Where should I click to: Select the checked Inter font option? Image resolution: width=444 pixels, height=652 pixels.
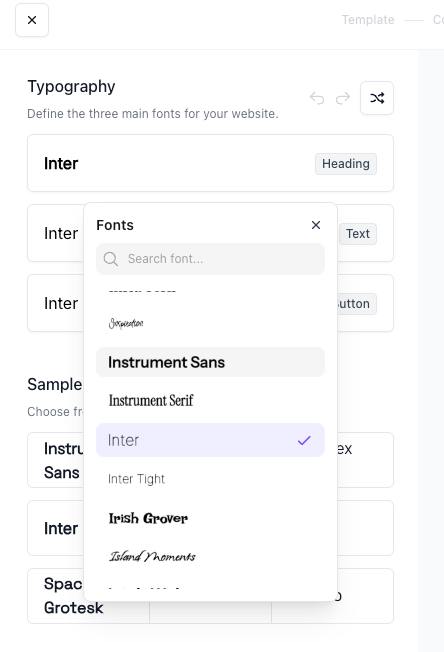click(x=210, y=440)
